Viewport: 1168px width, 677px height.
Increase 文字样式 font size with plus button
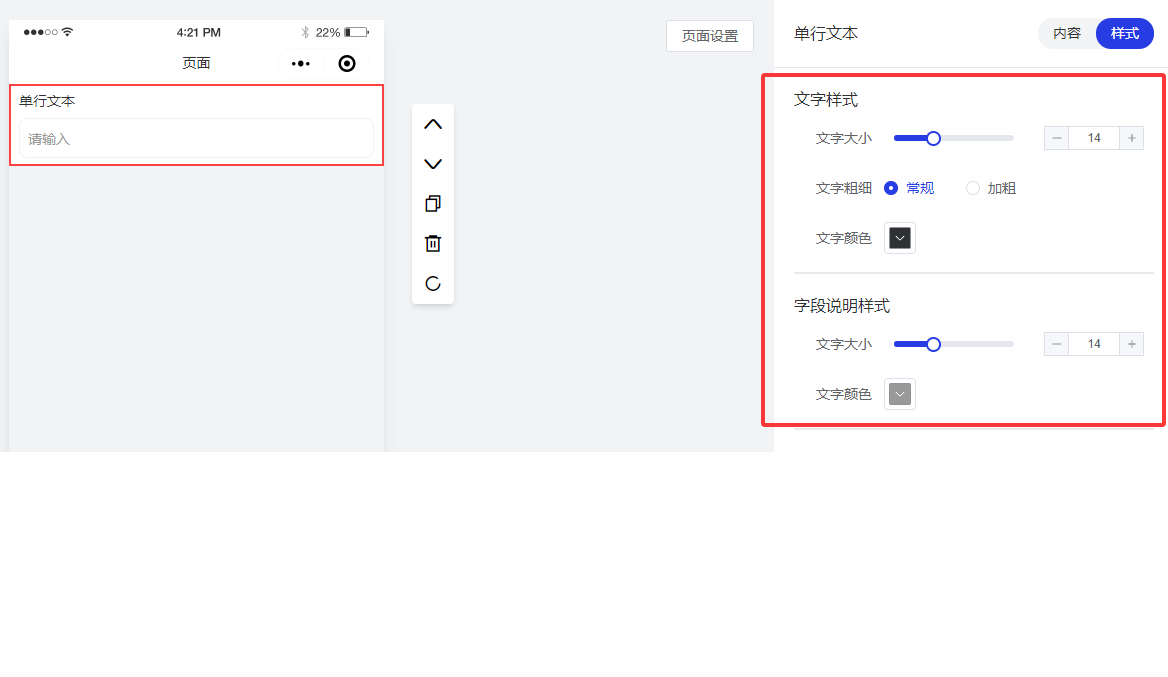click(x=1132, y=138)
